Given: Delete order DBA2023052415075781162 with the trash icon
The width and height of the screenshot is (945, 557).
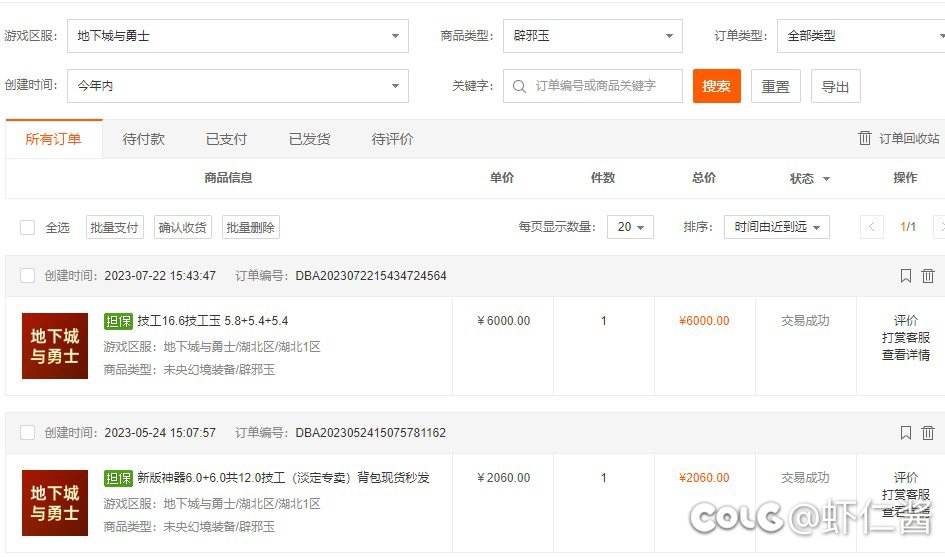Looking at the screenshot, I should [928, 433].
